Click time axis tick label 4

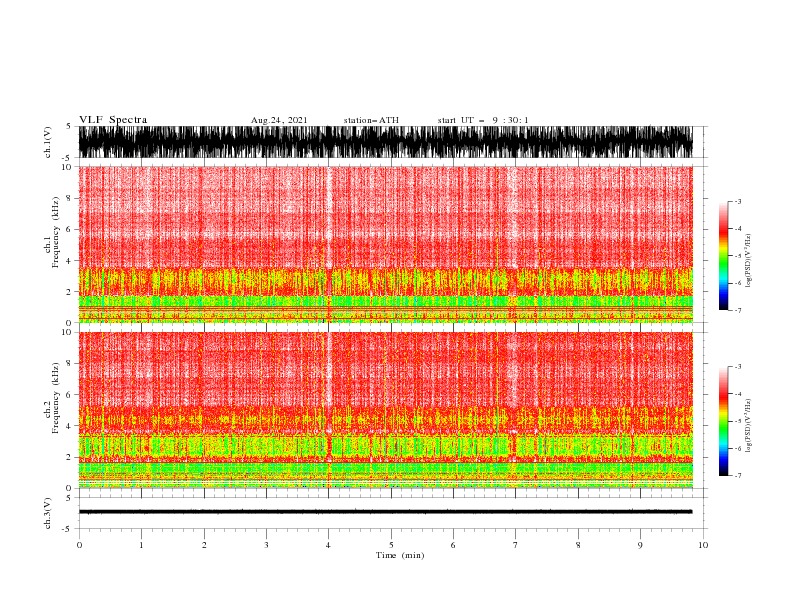(329, 545)
